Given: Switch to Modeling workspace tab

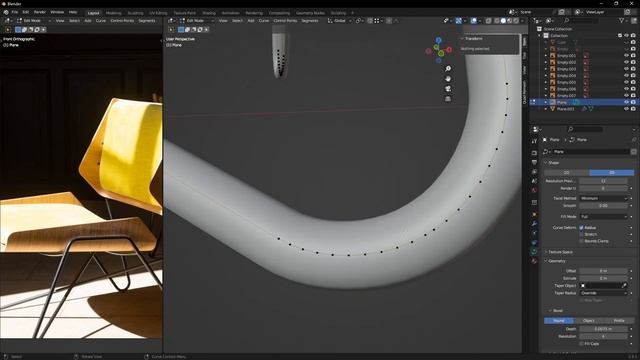Looking at the screenshot, I should 113,13.
